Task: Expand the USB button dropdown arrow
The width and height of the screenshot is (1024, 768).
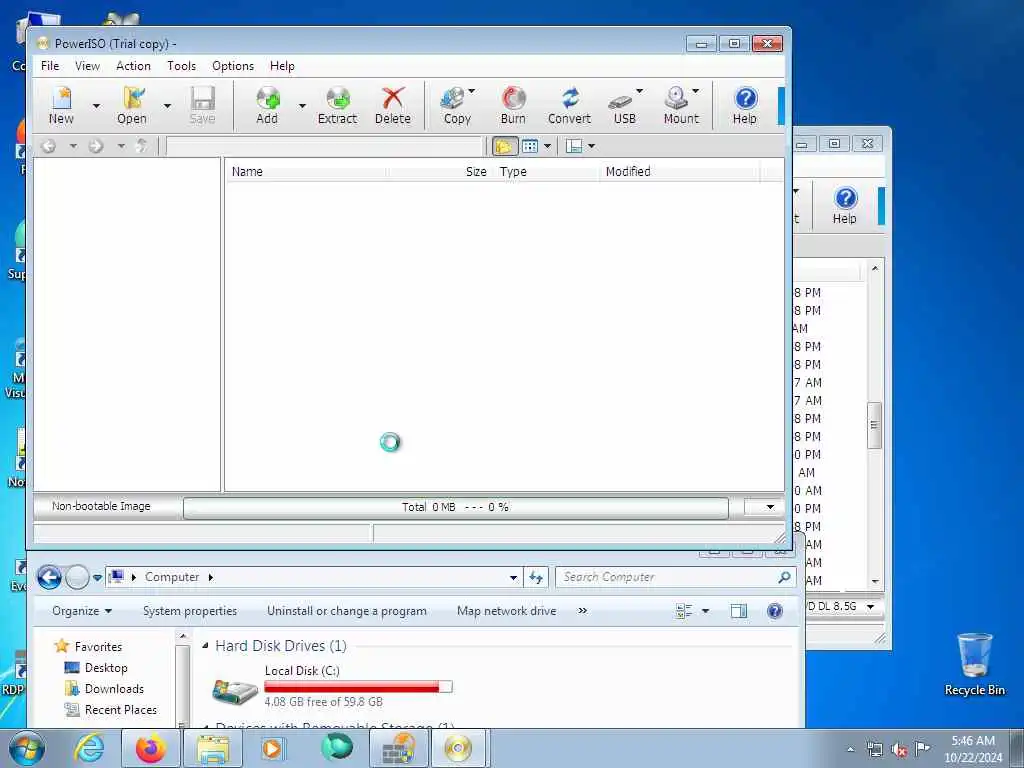Action: (640, 91)
